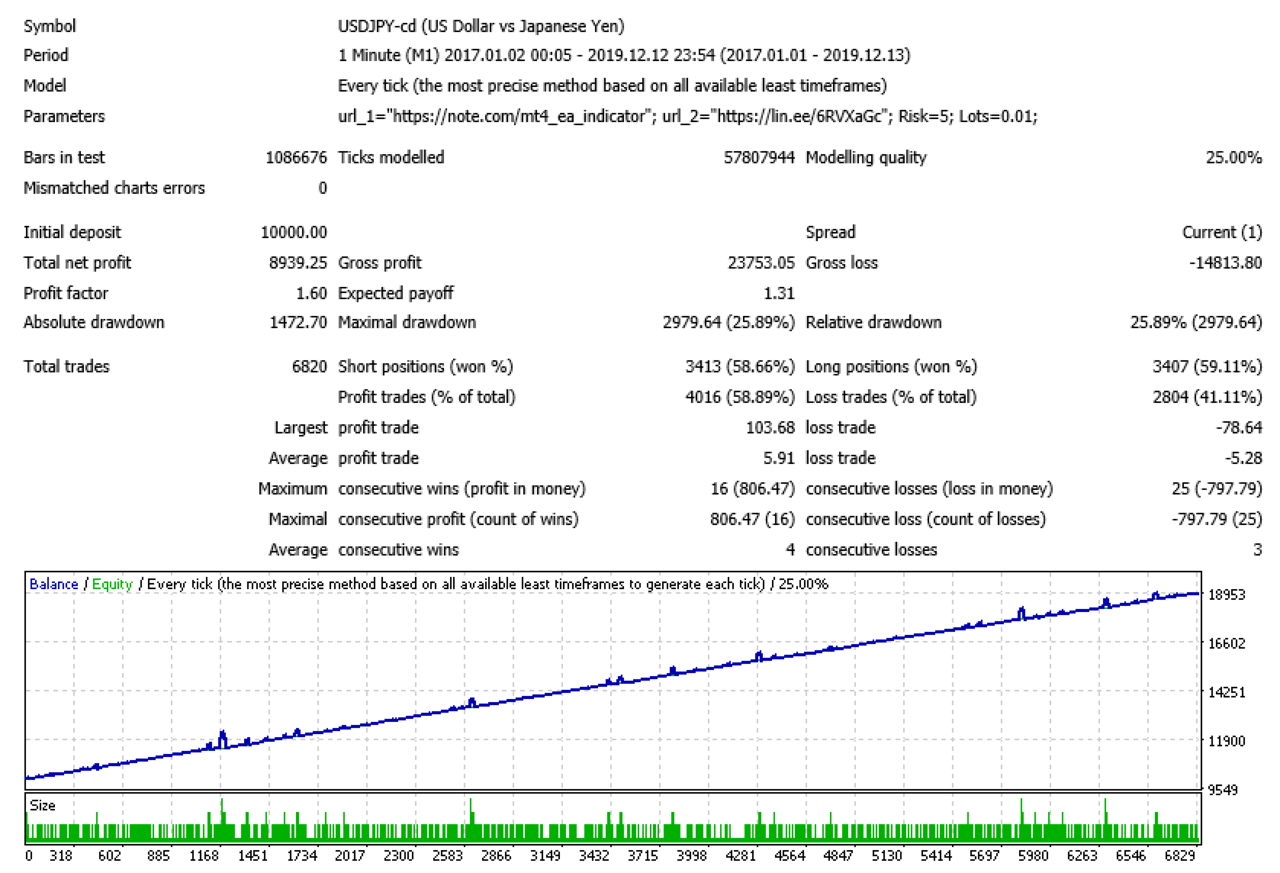
Task: Click the average consecutive wins value 4
Action: coord(791,550)
